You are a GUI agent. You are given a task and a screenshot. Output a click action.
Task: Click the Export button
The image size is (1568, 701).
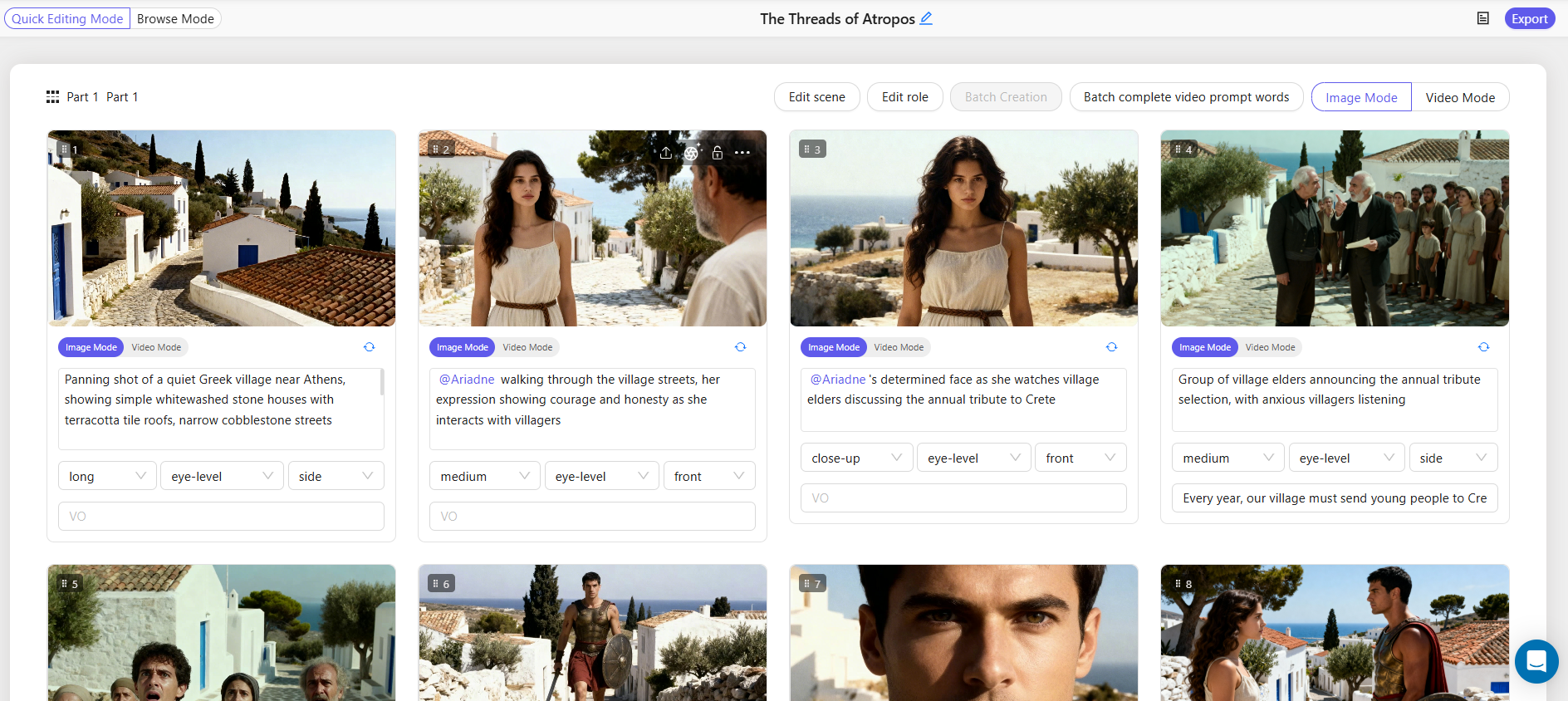[x=1530, y=18]
